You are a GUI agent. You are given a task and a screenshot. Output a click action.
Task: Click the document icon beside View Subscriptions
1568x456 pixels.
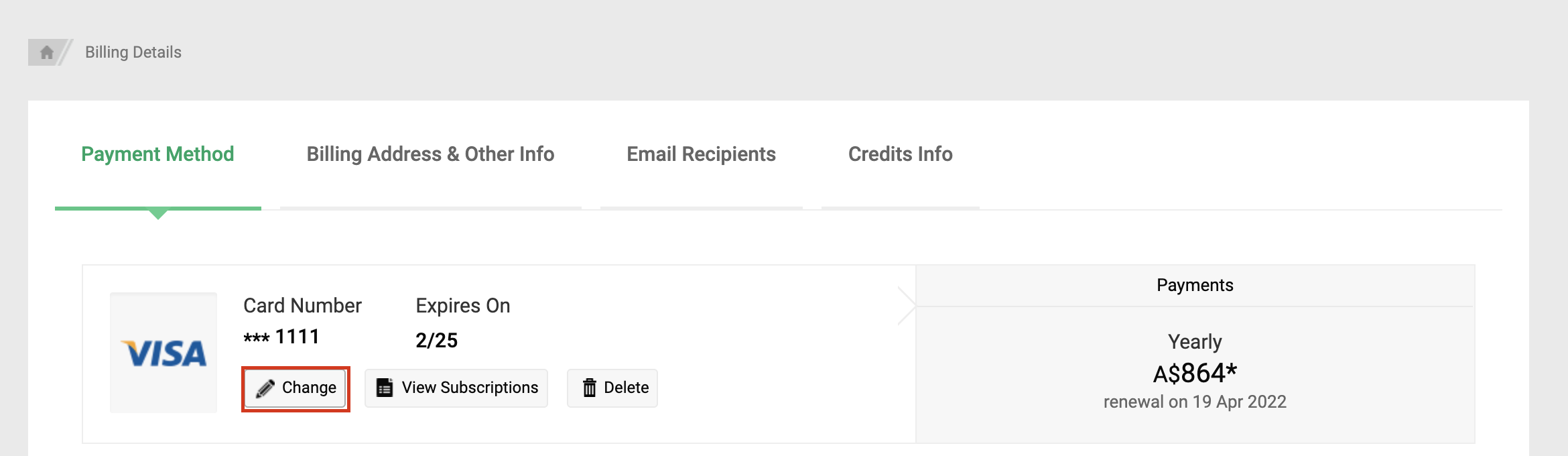click(385, 388)
